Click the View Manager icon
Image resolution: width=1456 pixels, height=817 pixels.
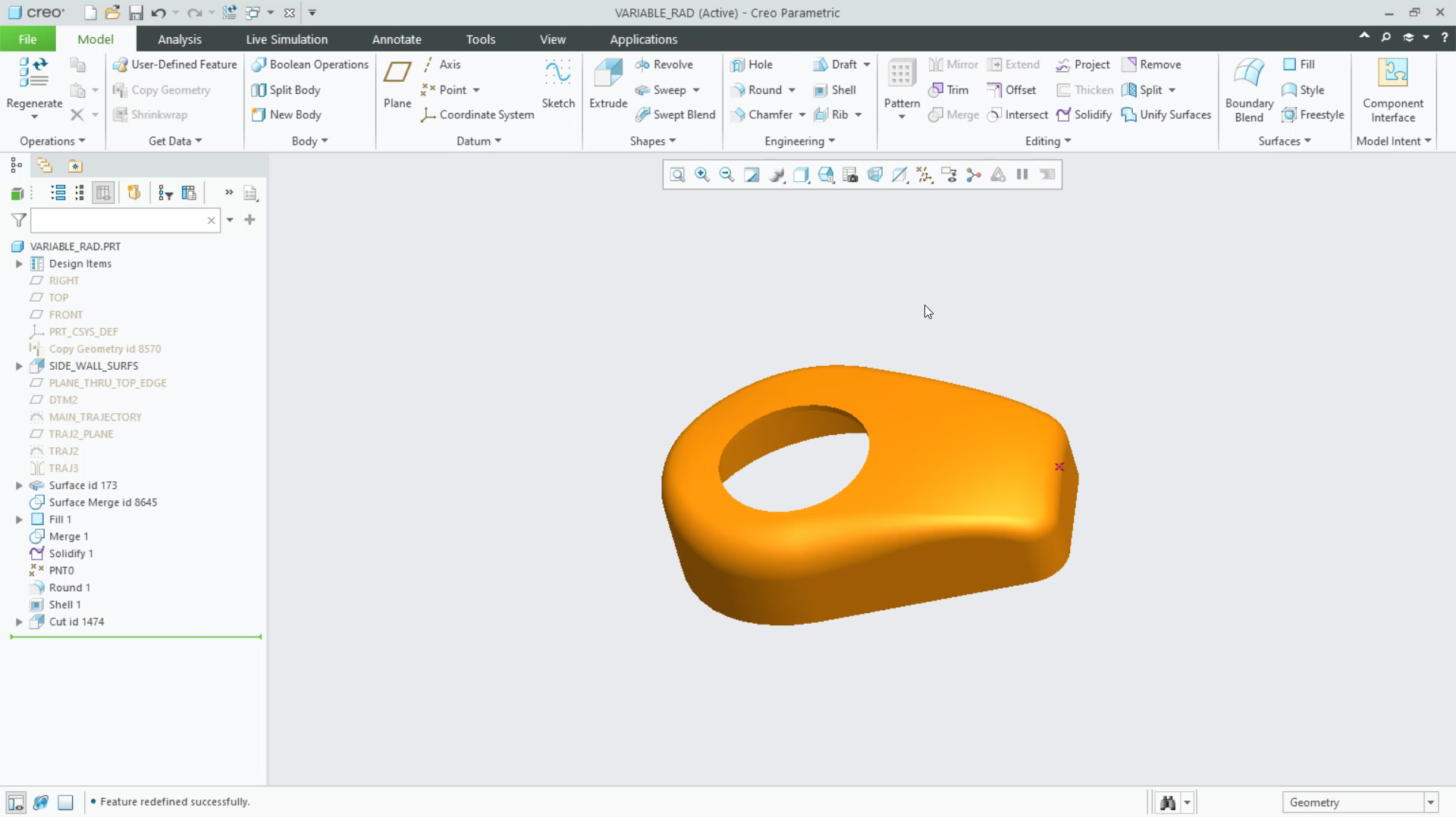850,175
